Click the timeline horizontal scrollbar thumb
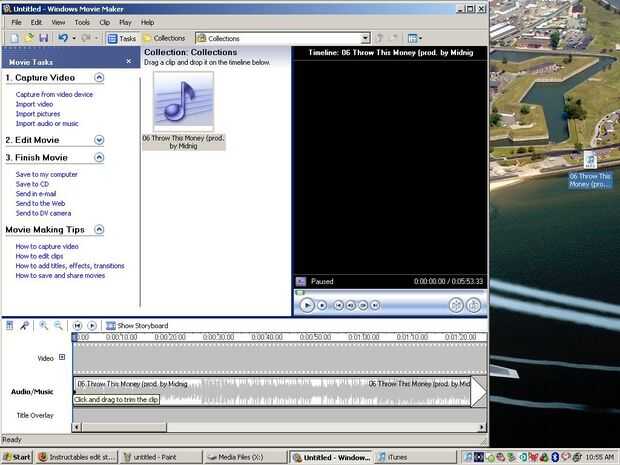This screenshot has width=620, height=465. [124, 427]
